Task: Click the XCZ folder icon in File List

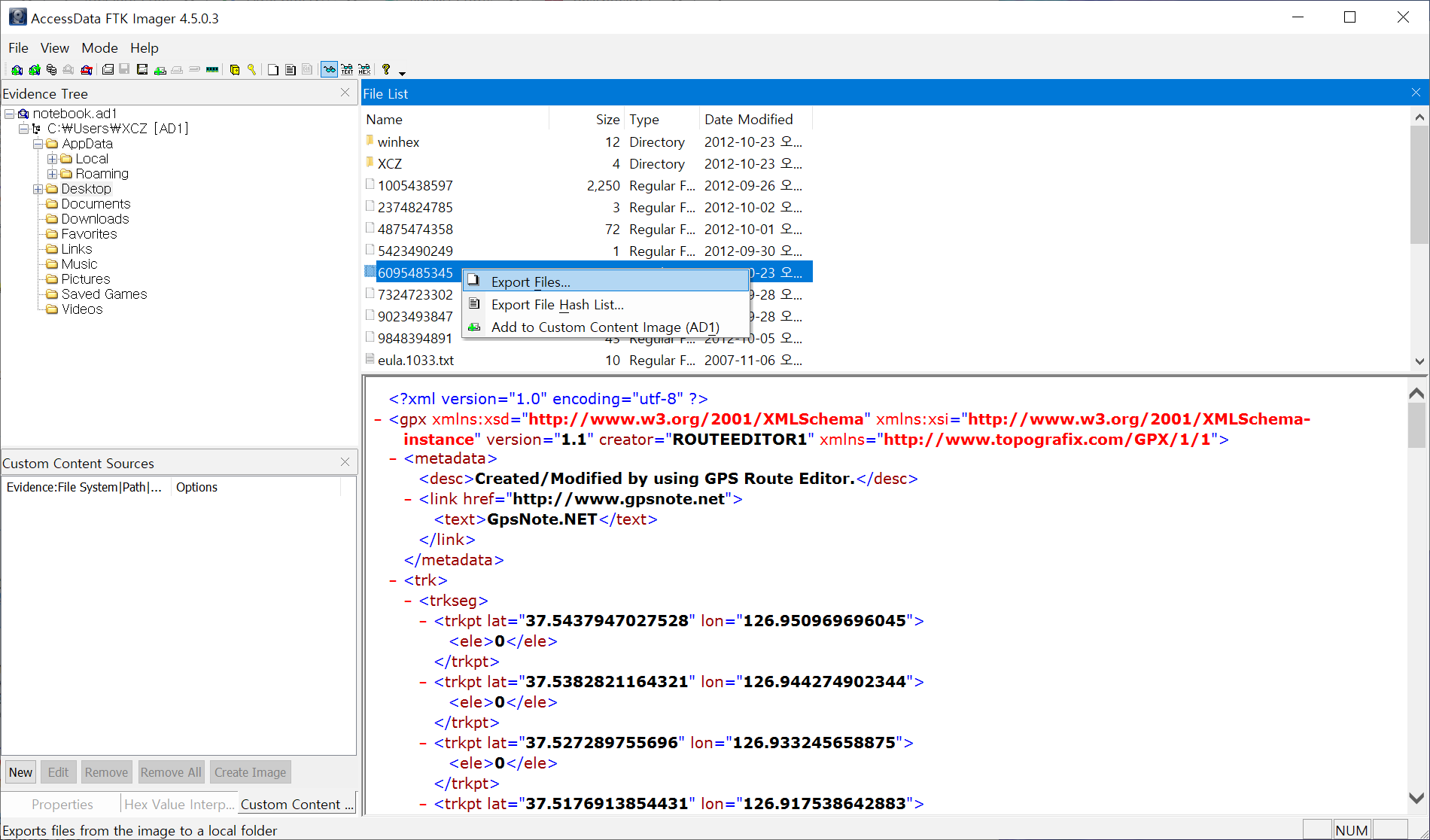Action: (370, 163)
